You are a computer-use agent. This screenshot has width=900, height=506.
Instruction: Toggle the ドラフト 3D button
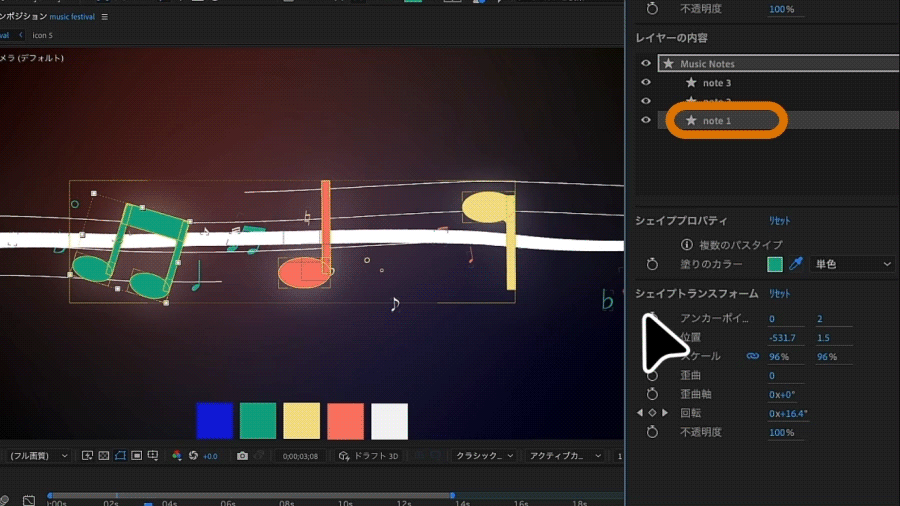click(368, 456)
